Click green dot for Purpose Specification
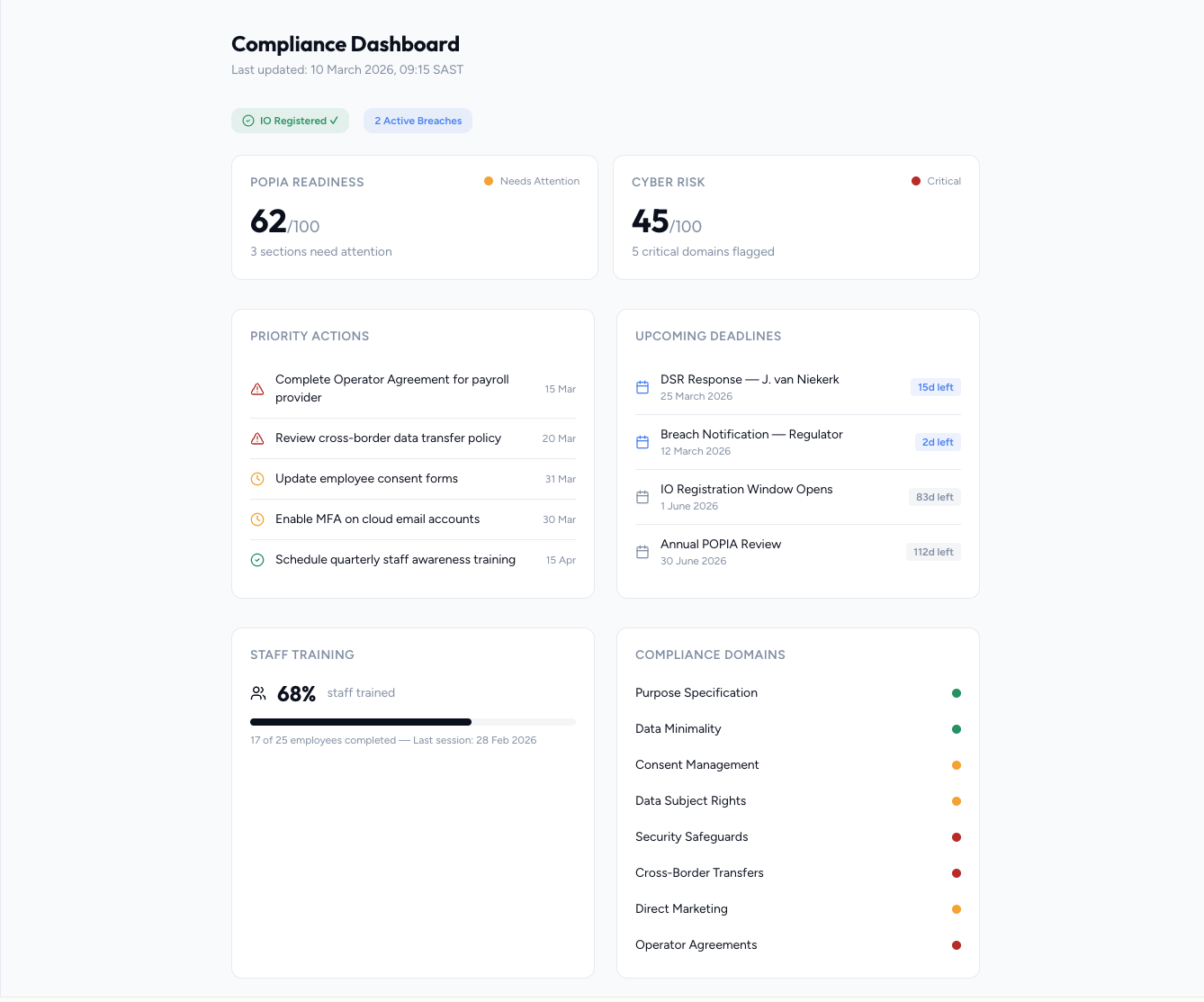 point(957,693)
